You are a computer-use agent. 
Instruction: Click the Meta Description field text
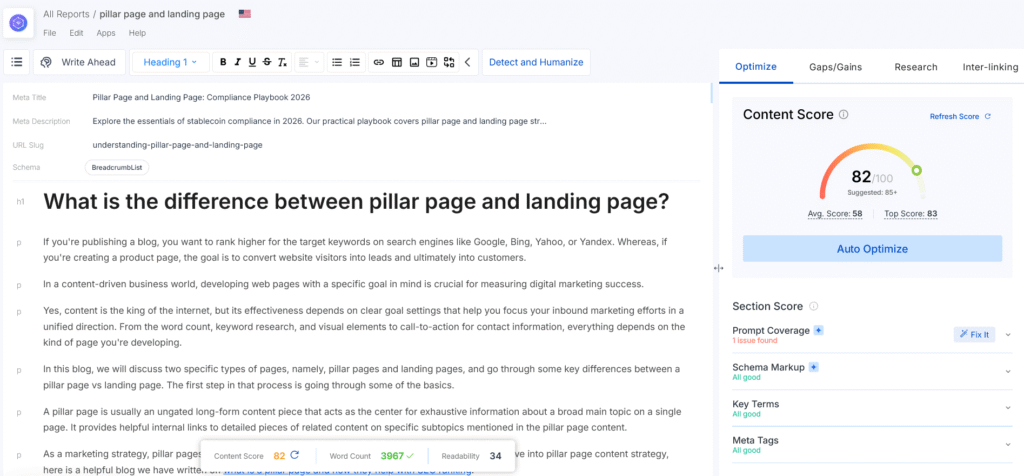[319, 121]
